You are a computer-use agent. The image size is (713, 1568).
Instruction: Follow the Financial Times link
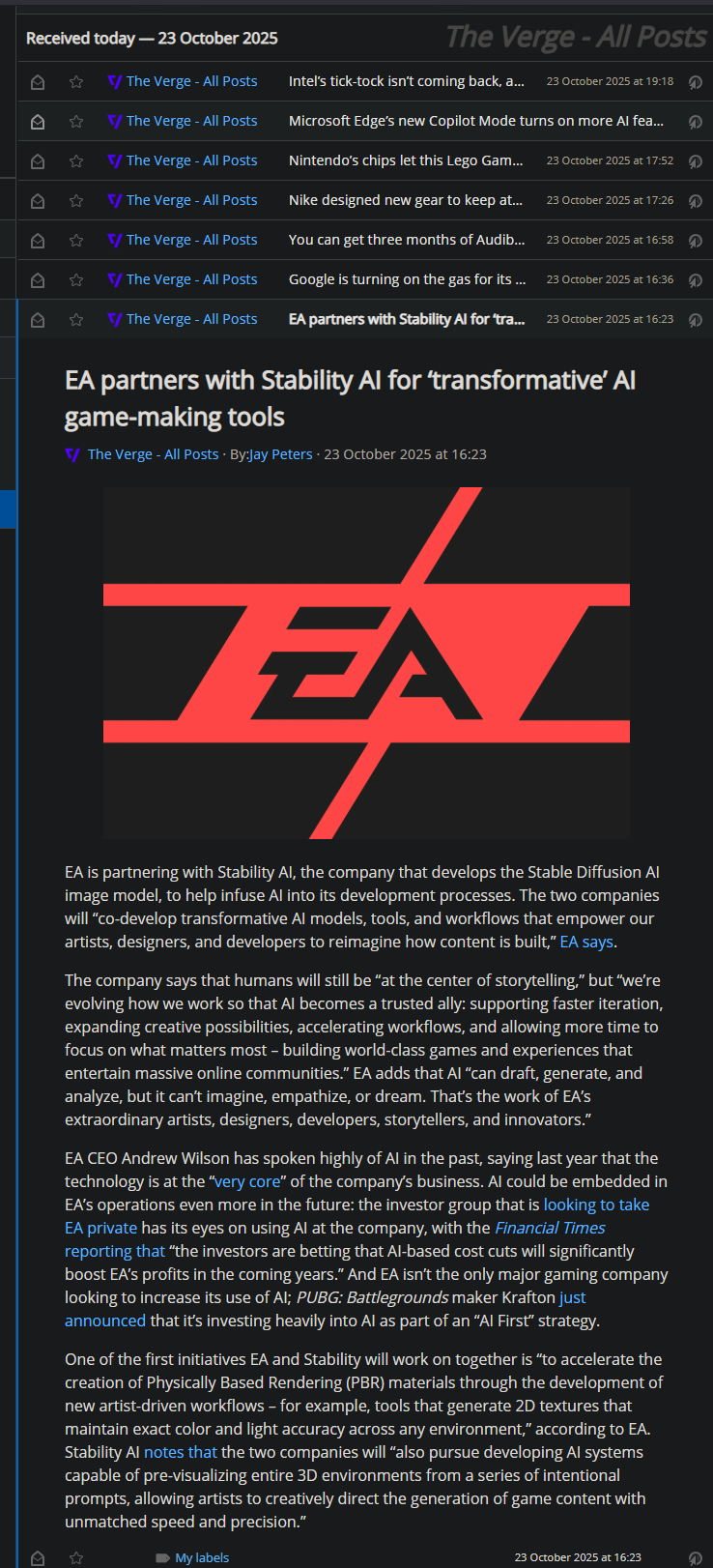click(x=550, y=1228)
